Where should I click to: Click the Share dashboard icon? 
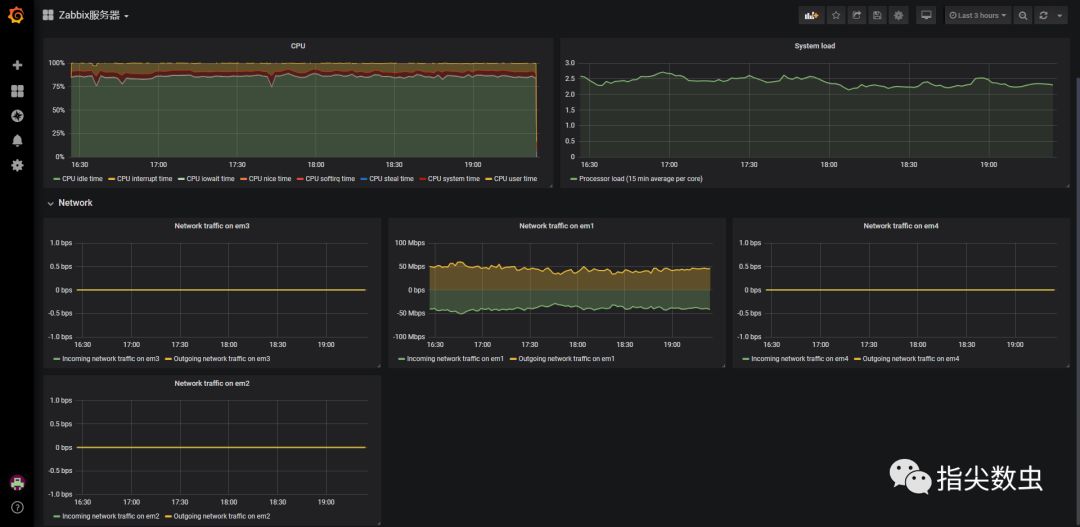[x=856, y=15]
